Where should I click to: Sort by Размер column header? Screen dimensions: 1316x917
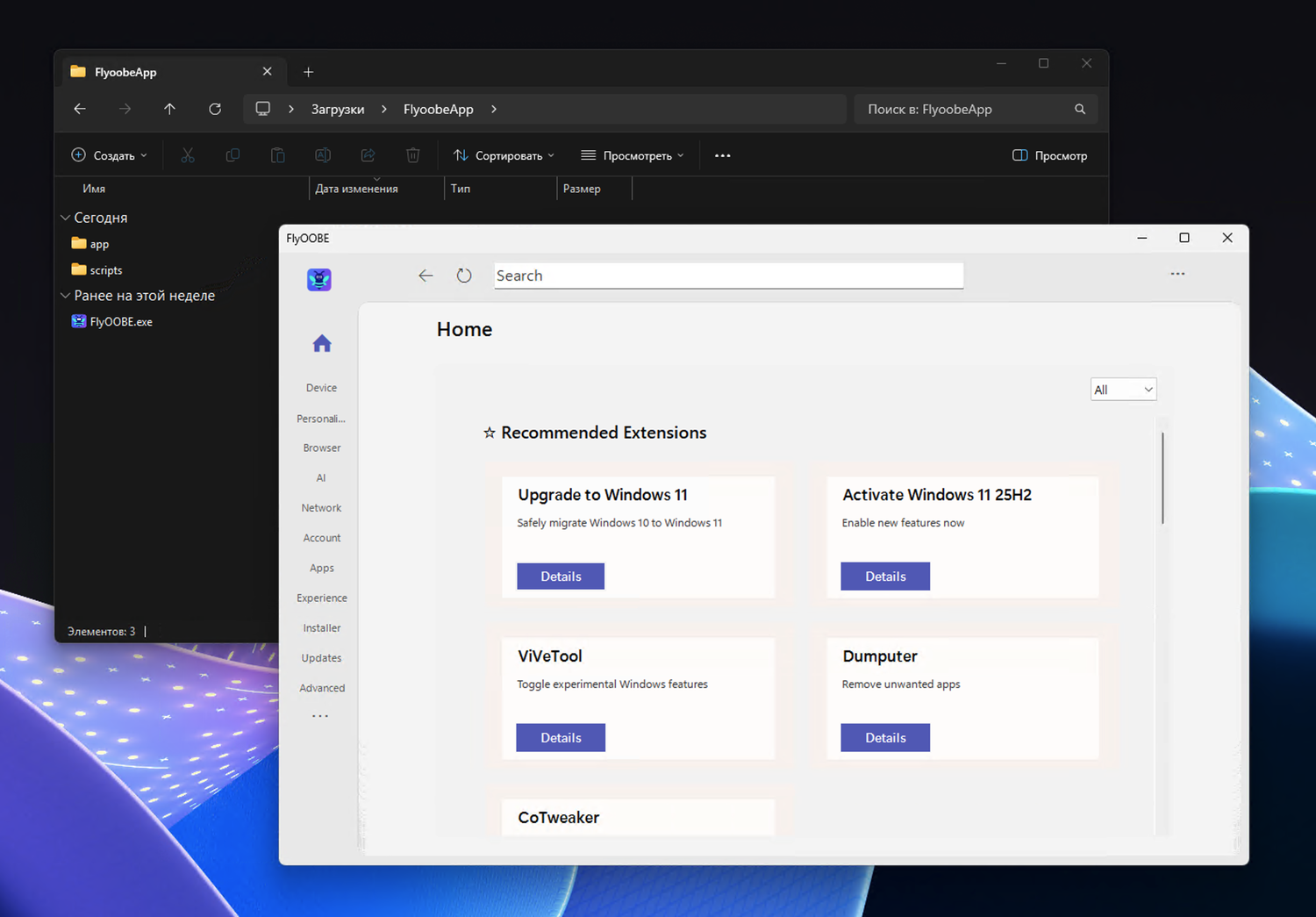click(x=582, y=189)
